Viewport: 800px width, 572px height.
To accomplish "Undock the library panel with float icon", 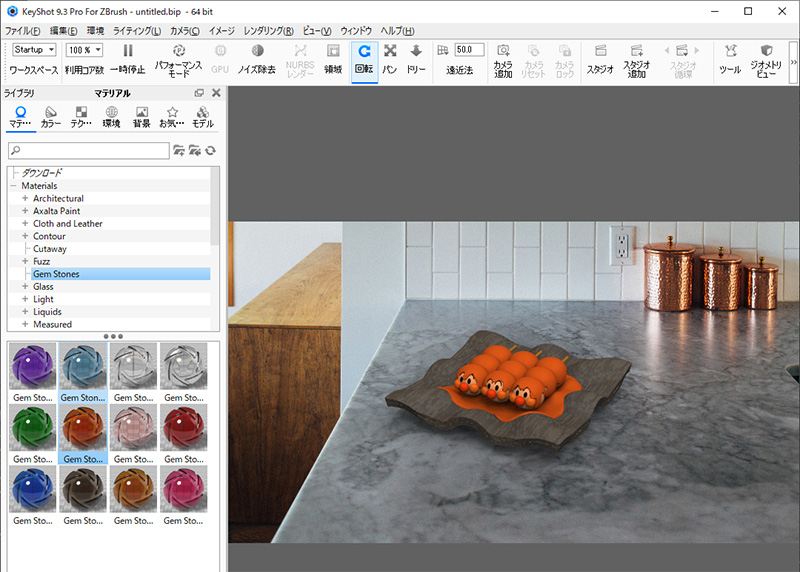I will point(199,93).
